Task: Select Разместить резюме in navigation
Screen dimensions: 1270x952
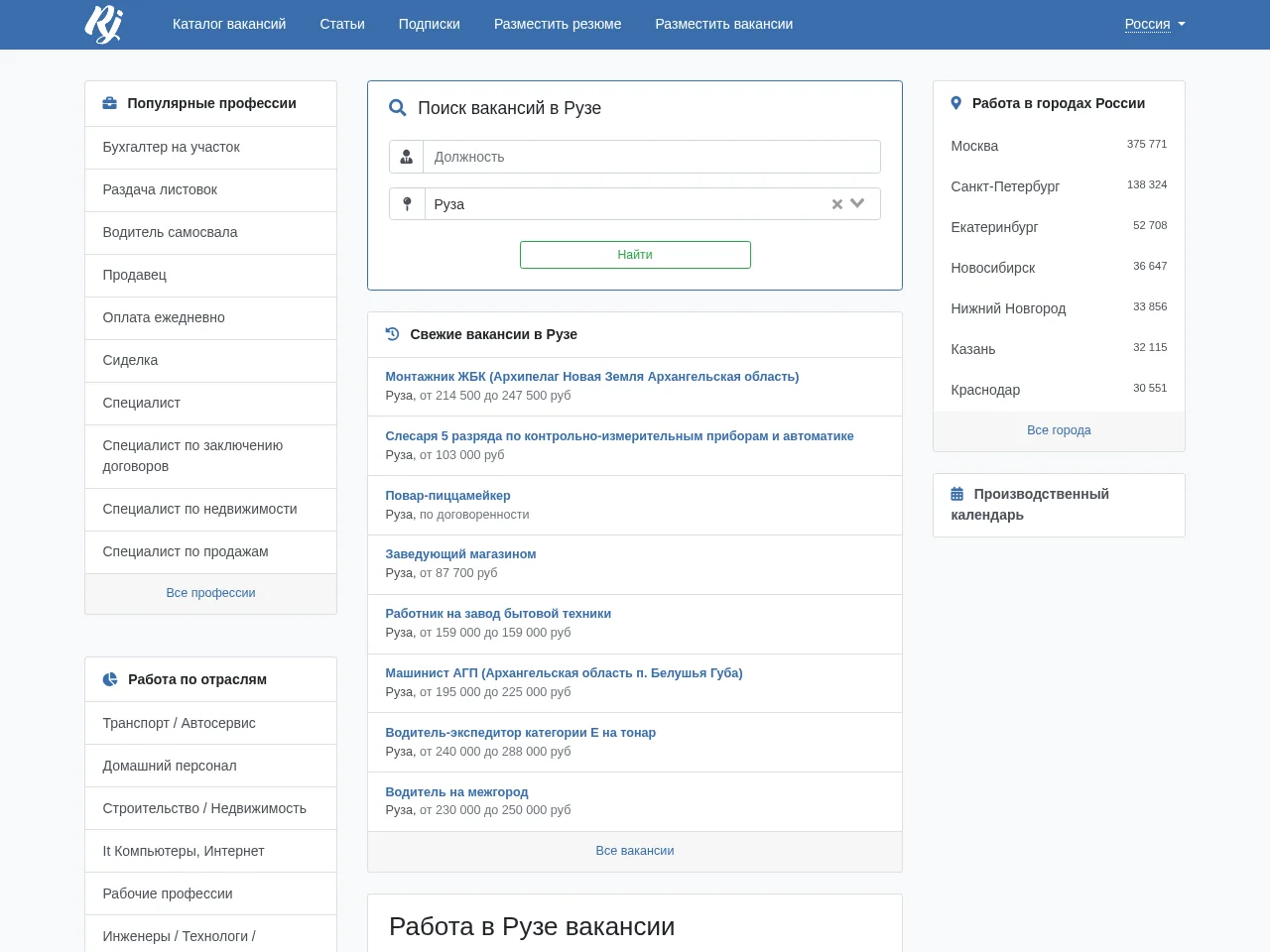Action: (558, 24)
